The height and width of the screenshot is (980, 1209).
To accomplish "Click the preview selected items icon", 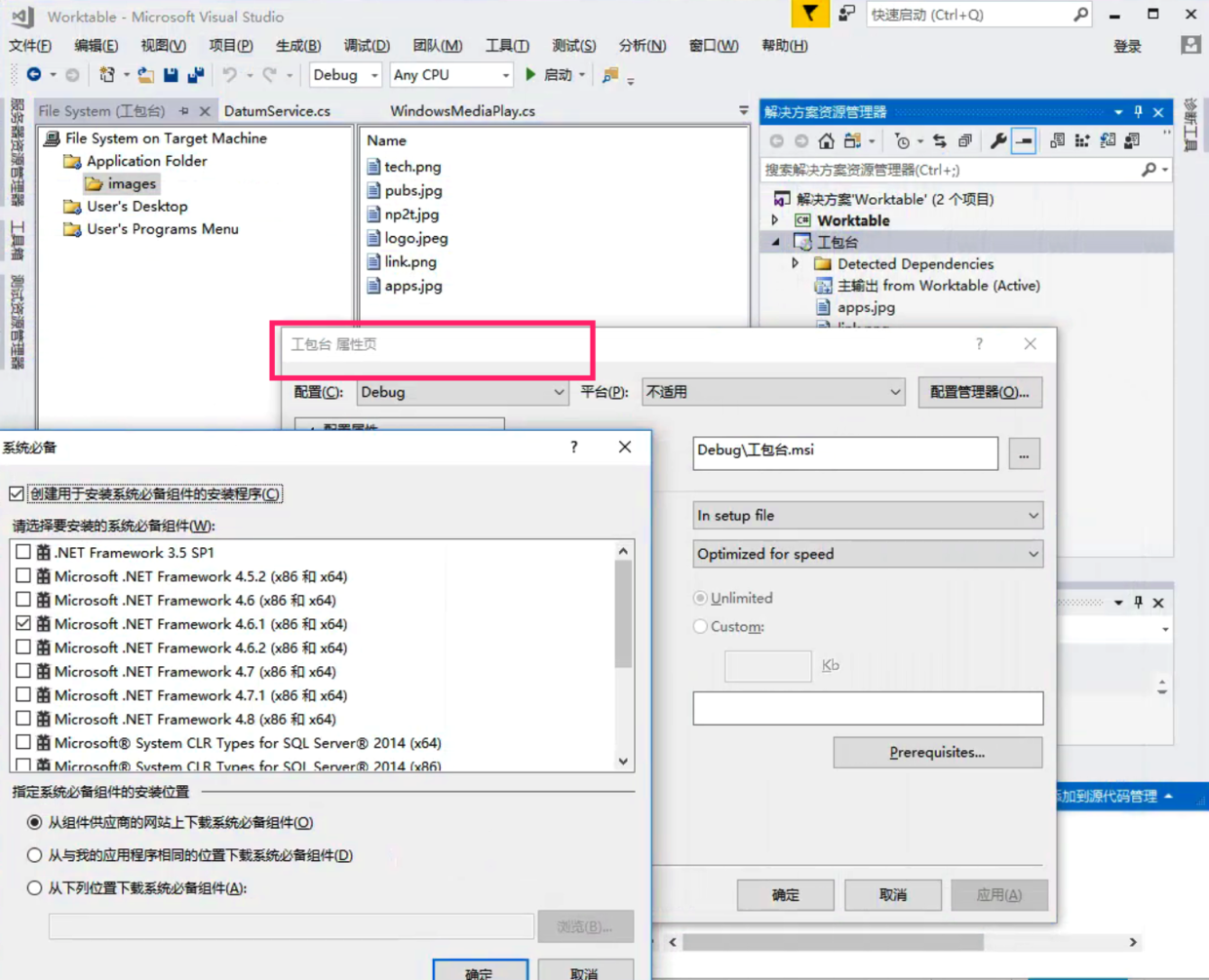I will [x=1024, y=141].
